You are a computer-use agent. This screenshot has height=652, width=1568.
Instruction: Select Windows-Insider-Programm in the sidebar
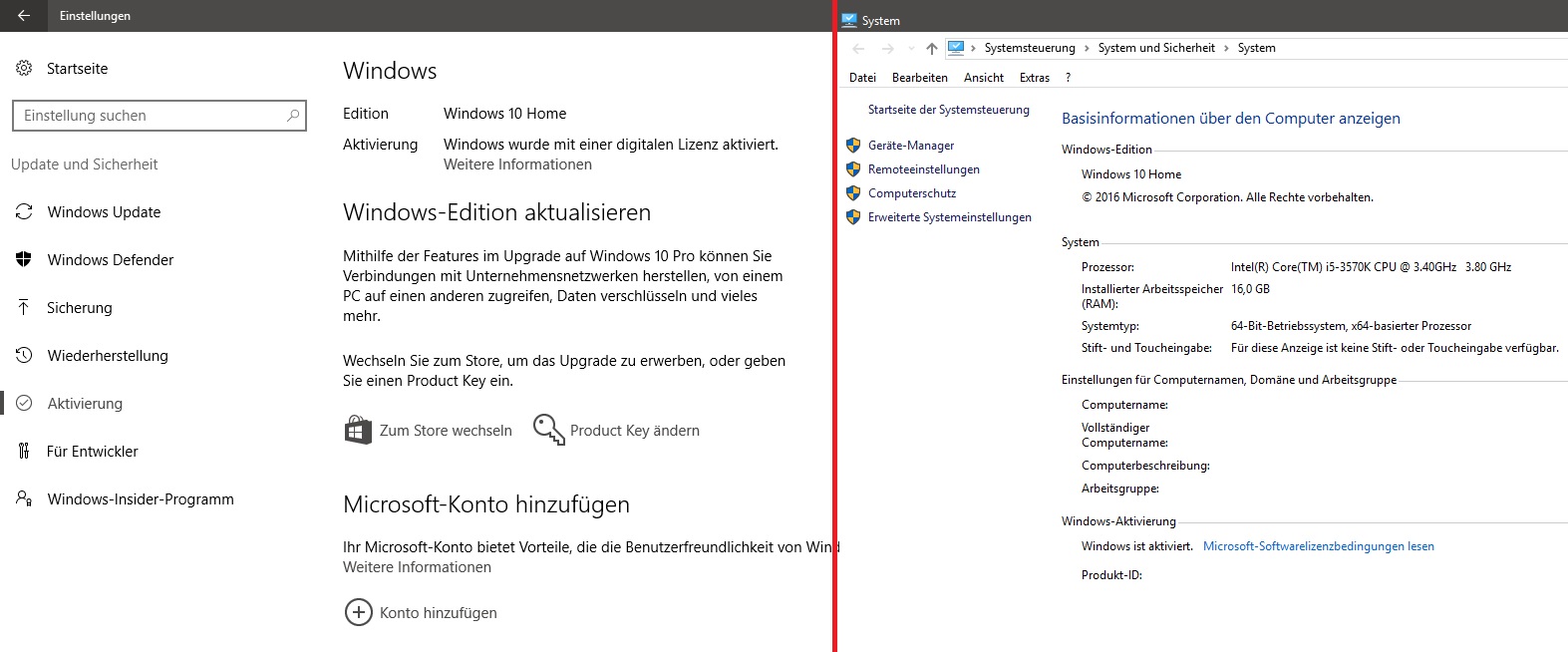click(141, 499)
